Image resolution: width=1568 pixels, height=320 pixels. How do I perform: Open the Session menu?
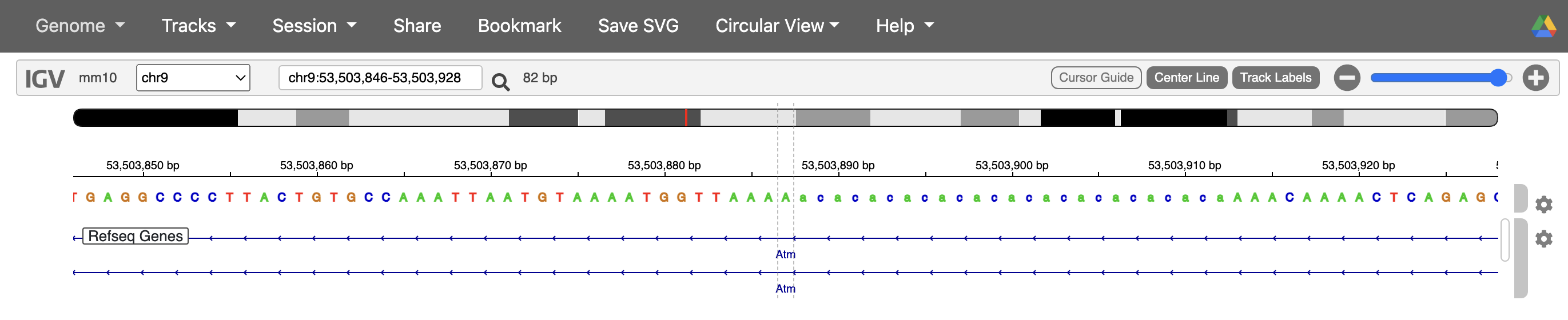pyautogui.click(x=313, y=26)
